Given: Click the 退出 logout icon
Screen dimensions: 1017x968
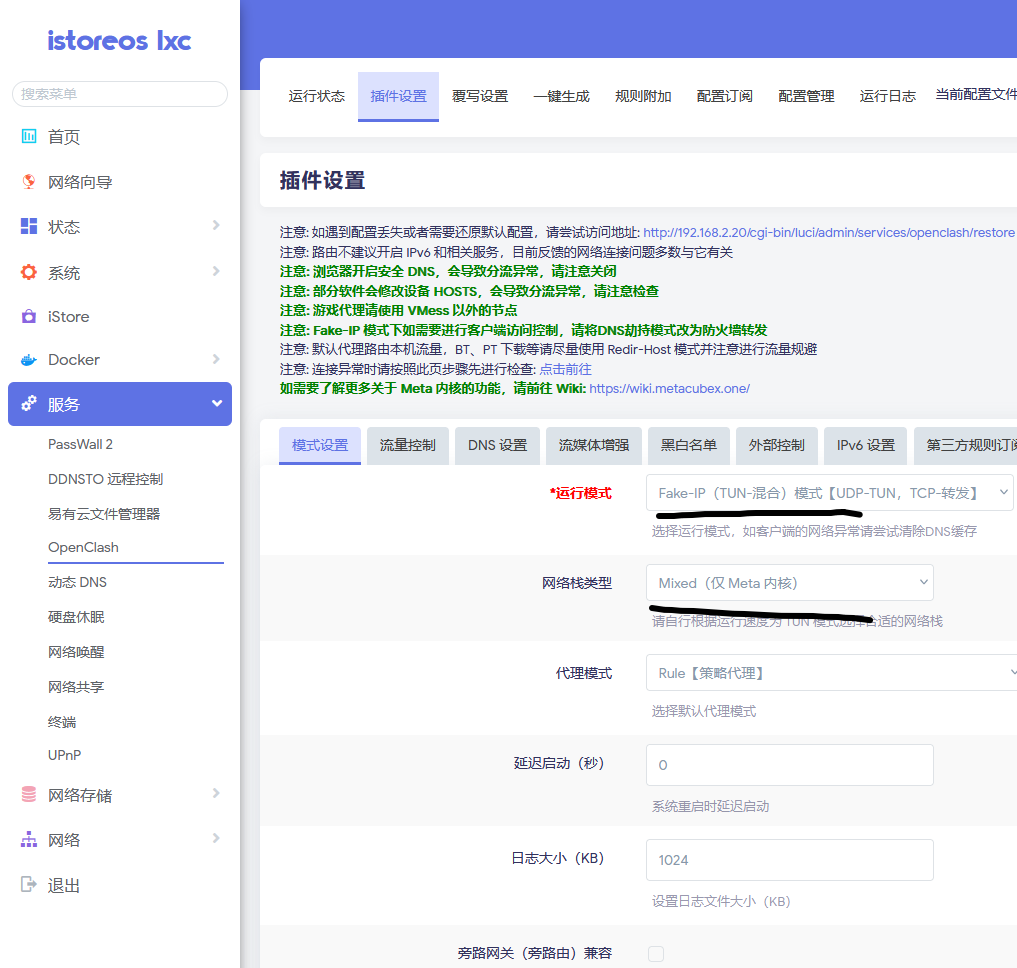Looking at the screenshot, I should tap(29, 884).
